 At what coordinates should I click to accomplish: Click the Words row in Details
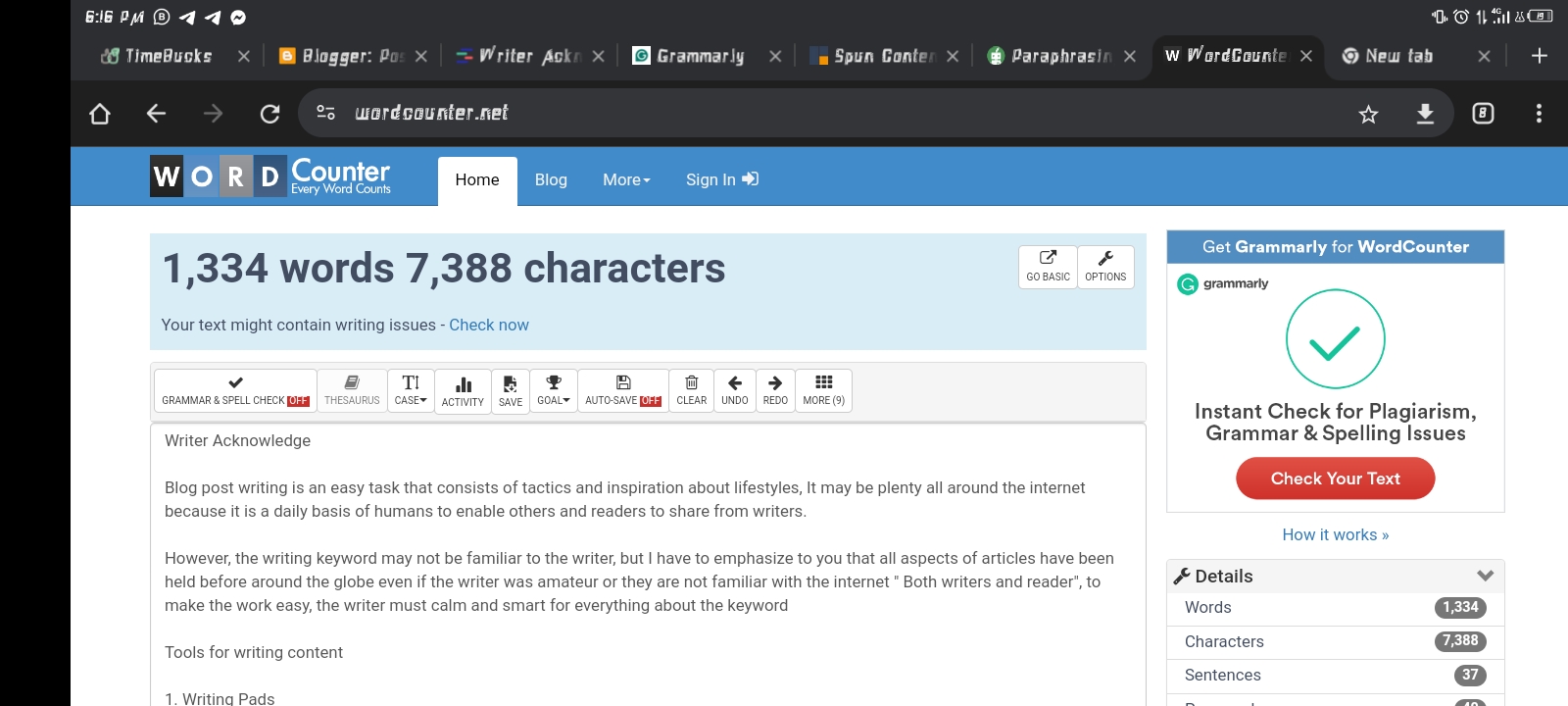(x=1335, y=608)
